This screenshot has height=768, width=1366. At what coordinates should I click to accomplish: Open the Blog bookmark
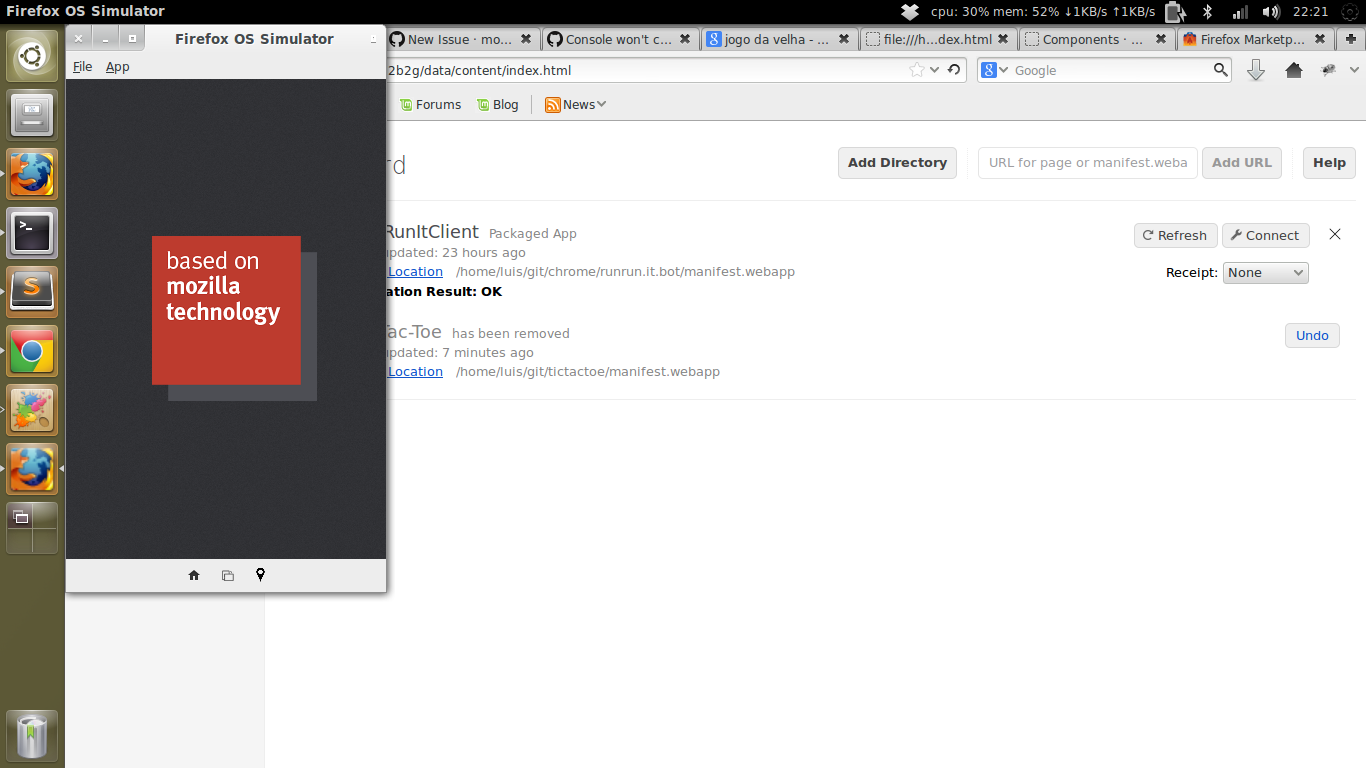(x=498, y=104)
